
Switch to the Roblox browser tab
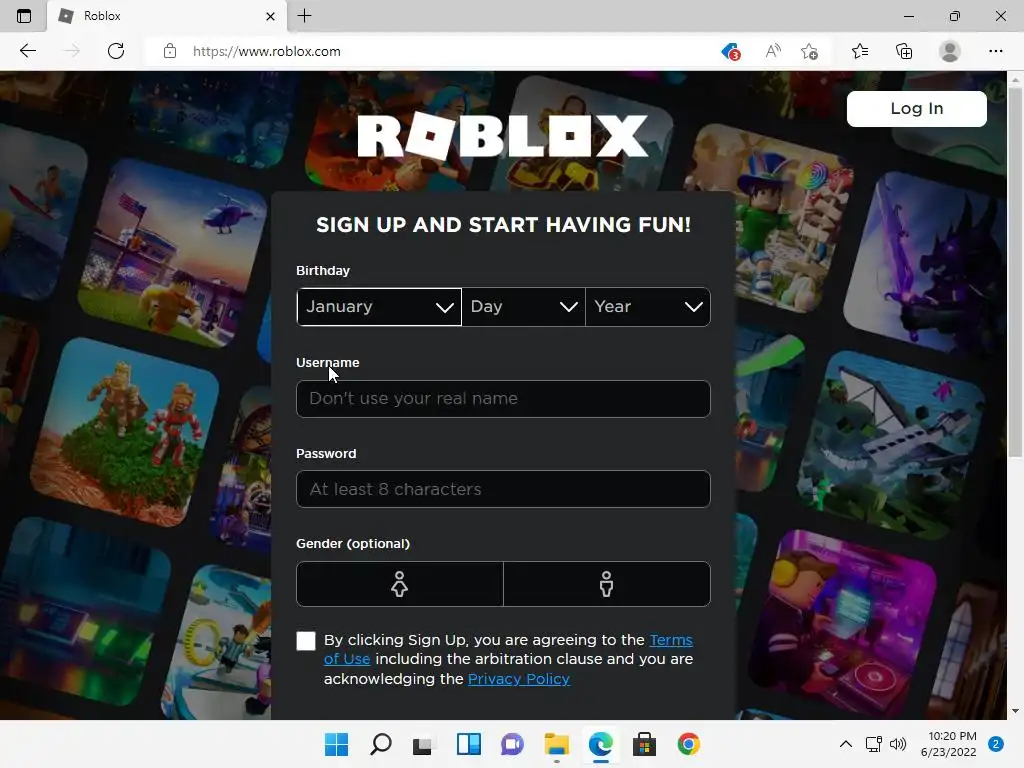167,16
